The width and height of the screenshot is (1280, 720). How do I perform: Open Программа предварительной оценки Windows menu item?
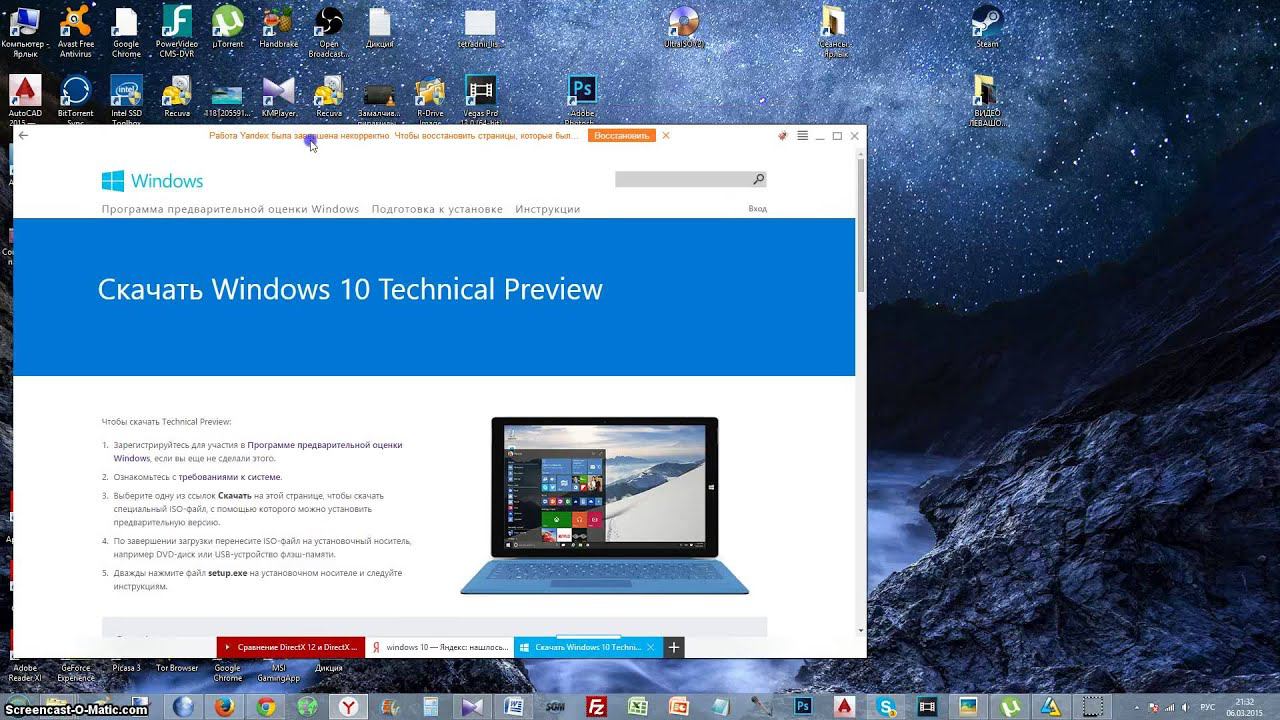click(x=230, y=209)
